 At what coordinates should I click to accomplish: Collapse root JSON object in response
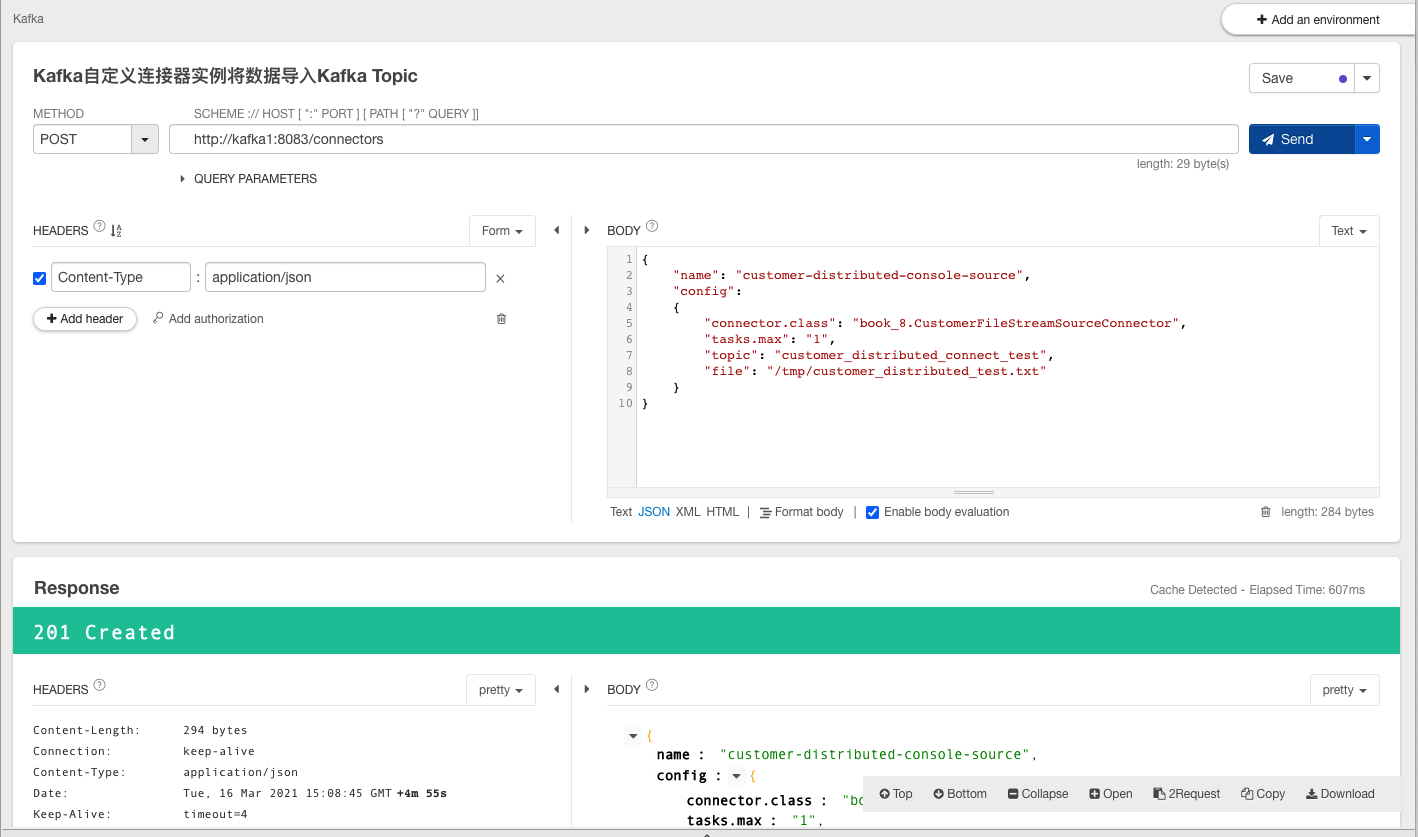[x=632, y=736]
